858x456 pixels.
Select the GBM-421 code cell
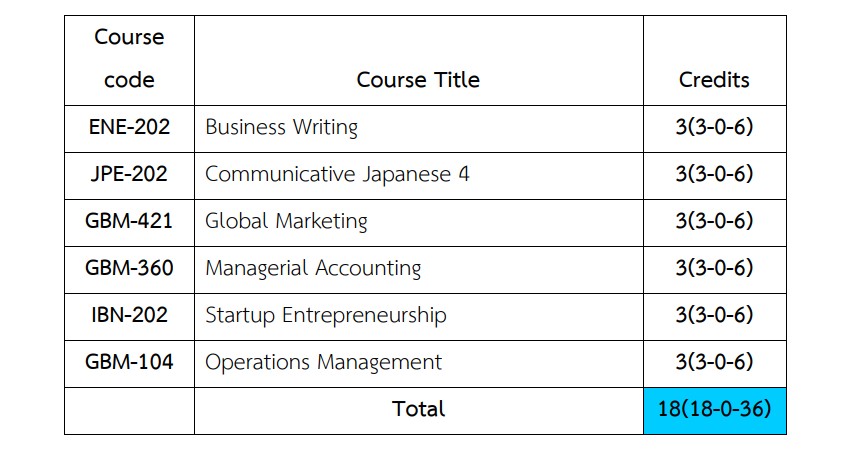[x=129, y=221]
